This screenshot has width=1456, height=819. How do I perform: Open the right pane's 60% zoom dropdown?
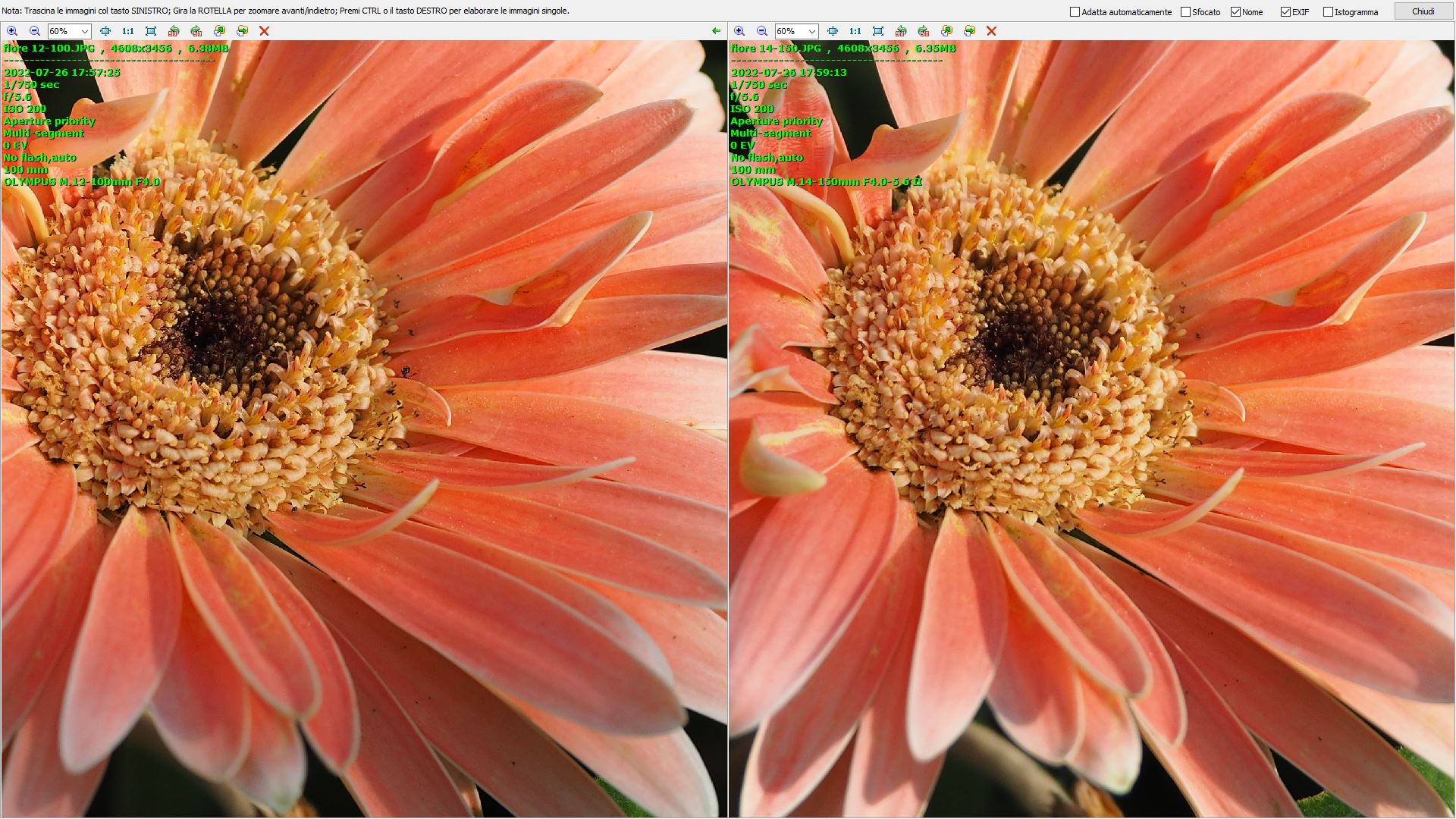812,31
